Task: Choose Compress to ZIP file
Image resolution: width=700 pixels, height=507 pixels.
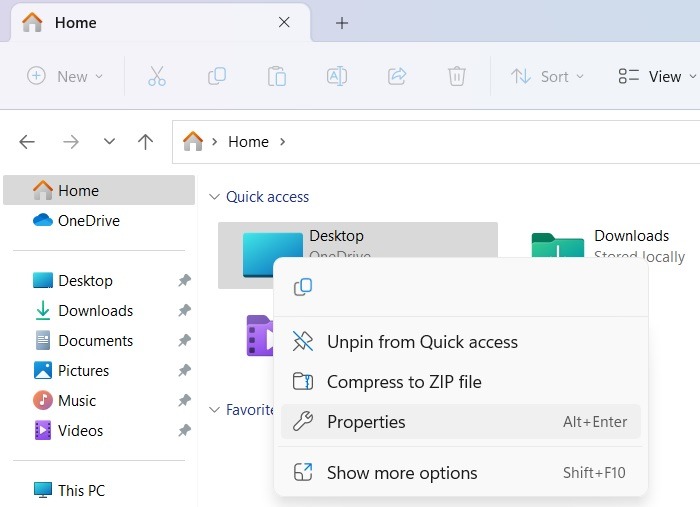Action: click(404, 382)
